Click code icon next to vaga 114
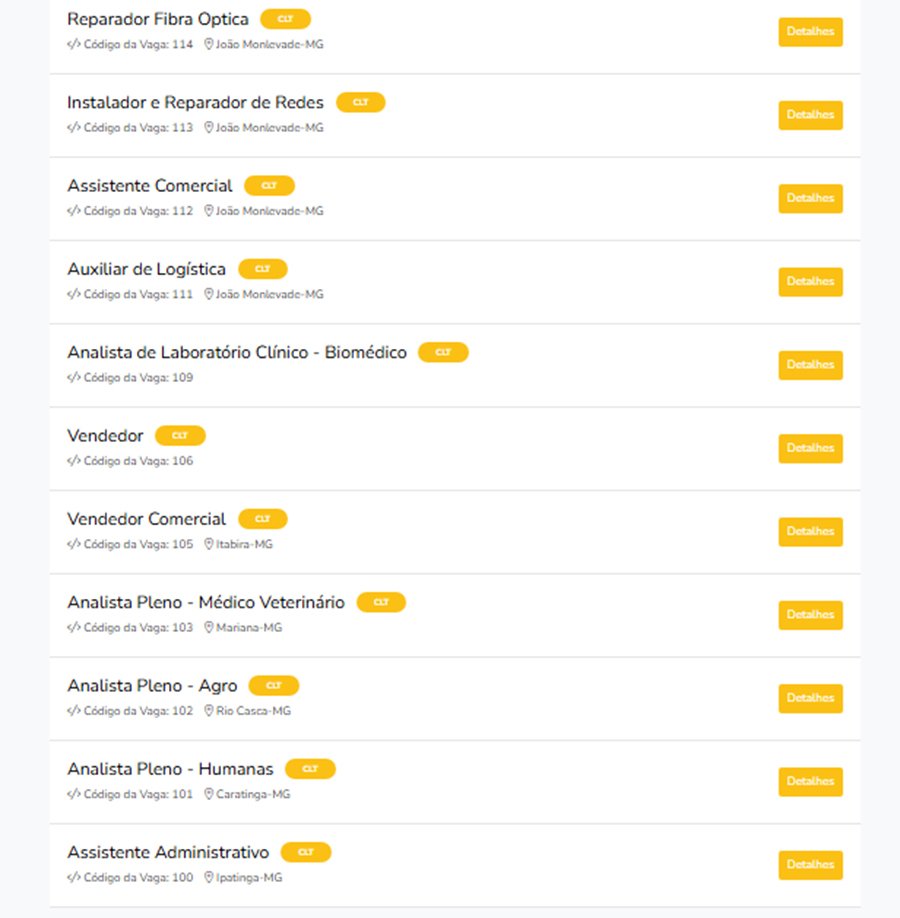Screen dimensions: 900x918 tap(73, 44)
